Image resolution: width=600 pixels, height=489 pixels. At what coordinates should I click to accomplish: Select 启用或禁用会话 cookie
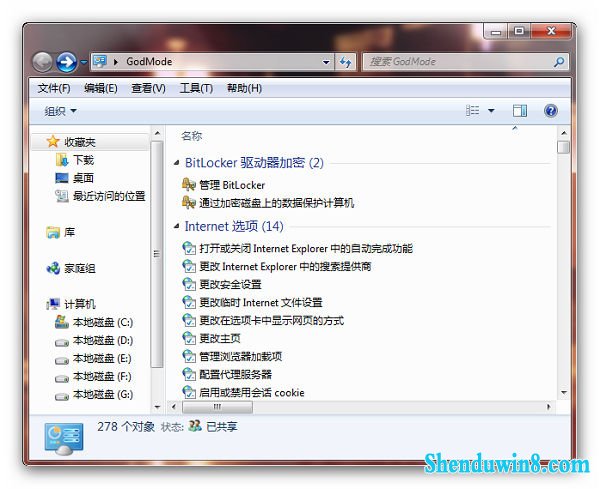[251, 393]
